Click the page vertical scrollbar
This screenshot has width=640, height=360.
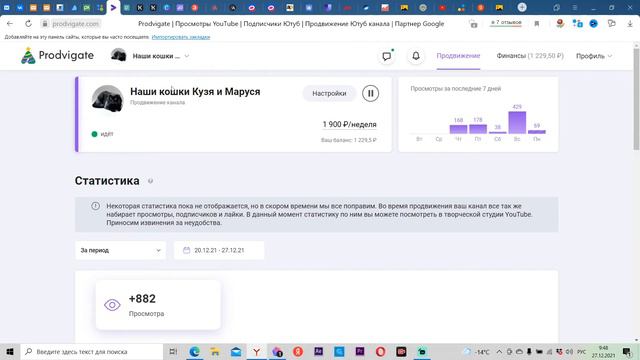click(x=636, y=100)
